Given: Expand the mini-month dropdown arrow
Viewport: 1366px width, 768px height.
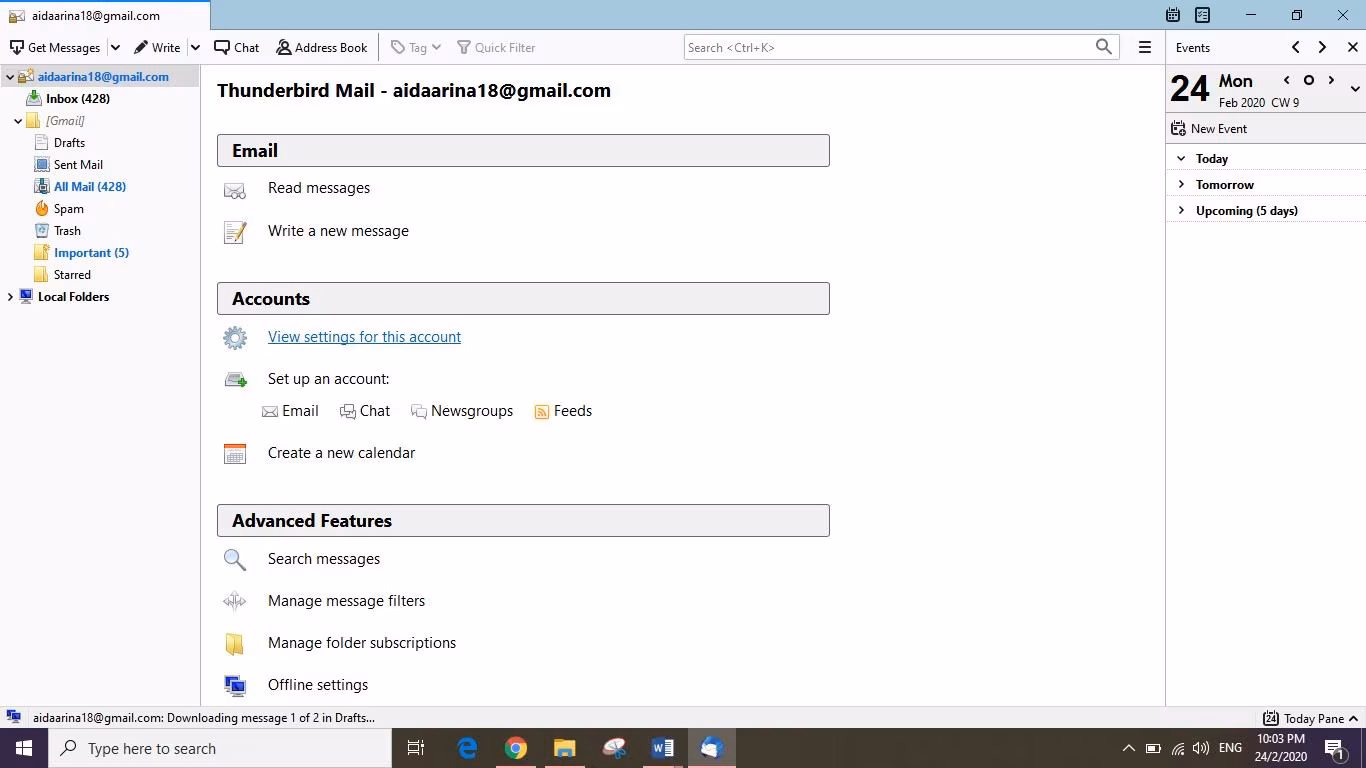Looking at the screenshot, I should point(1355,89).
